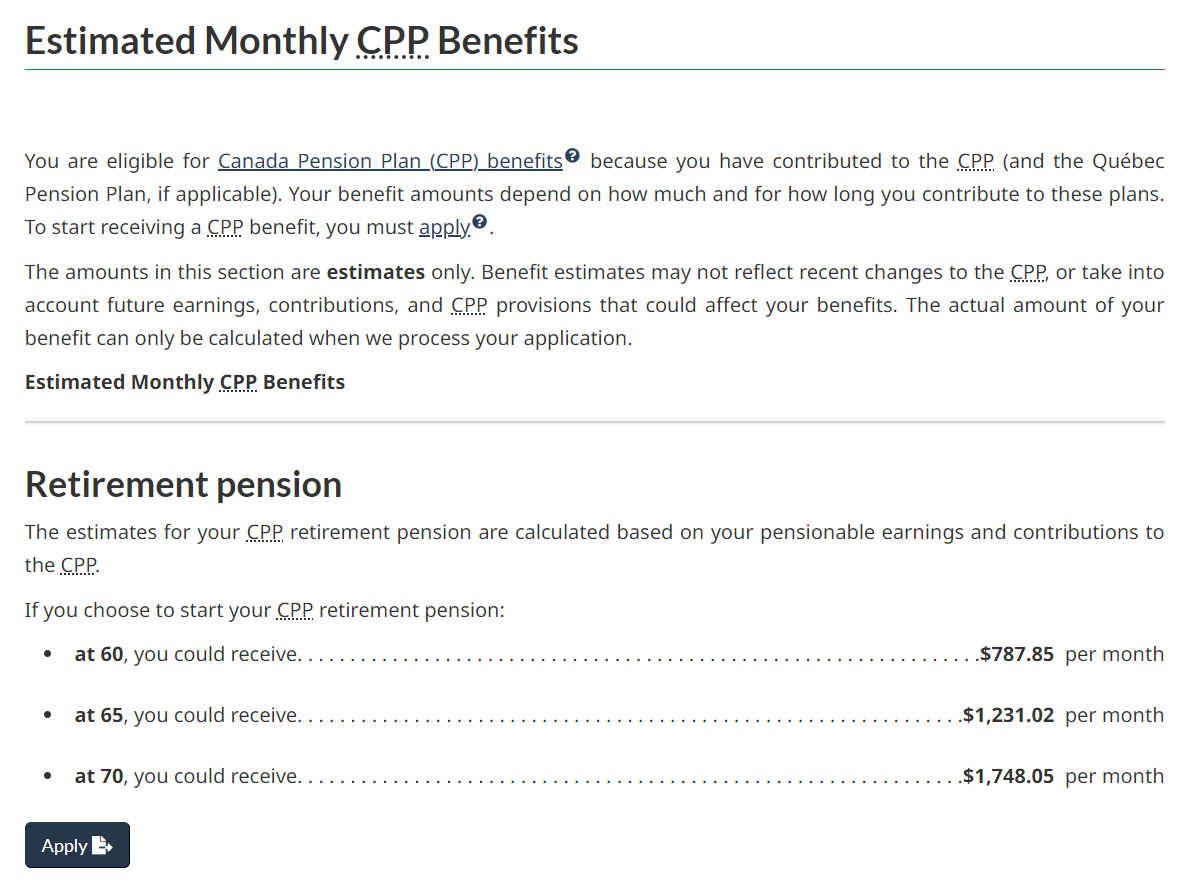Click CPP abbreviation in "receiving a CPP benefit"

225,228
